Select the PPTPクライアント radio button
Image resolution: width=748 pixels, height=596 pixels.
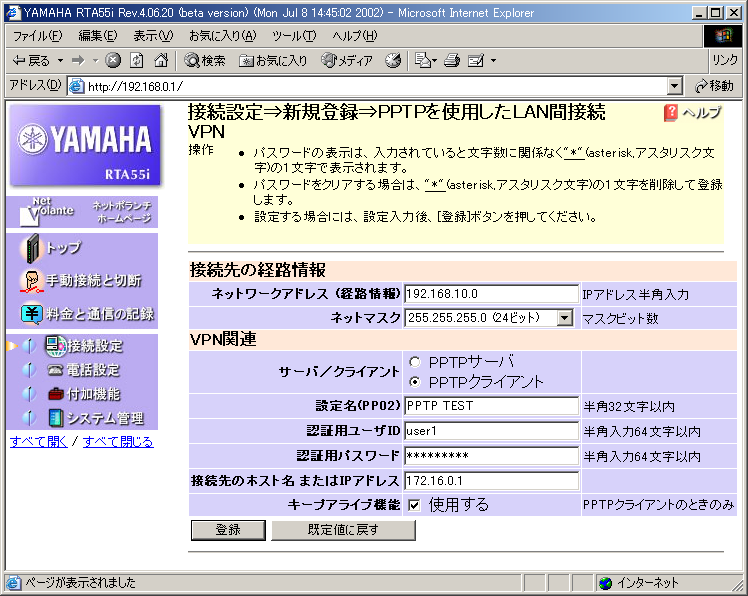415,382
